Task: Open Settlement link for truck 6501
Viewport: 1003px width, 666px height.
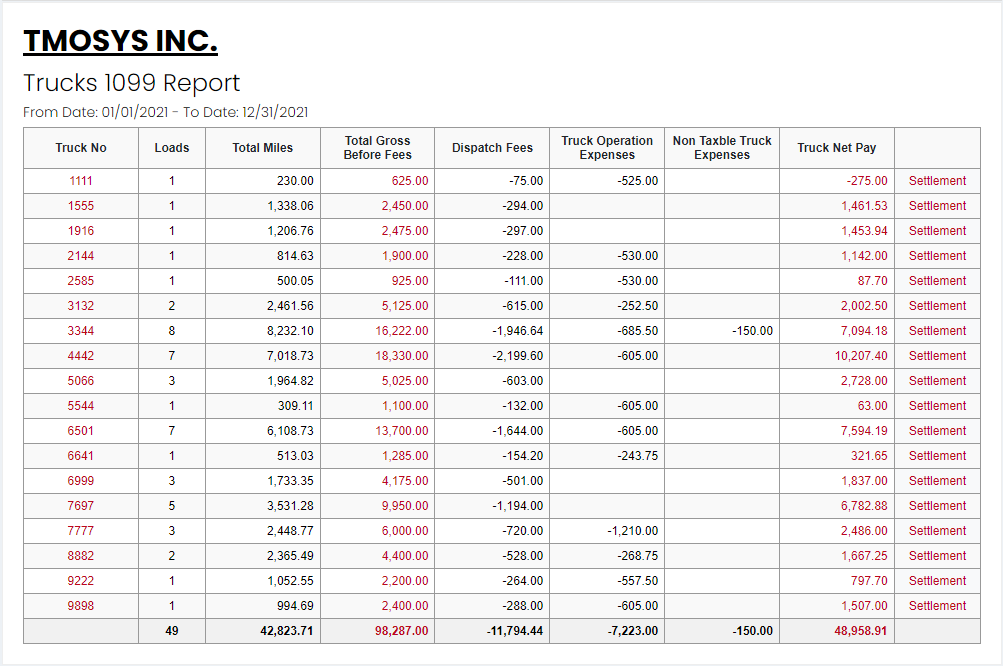Action: pyautogui.click(x=937, y=431)
